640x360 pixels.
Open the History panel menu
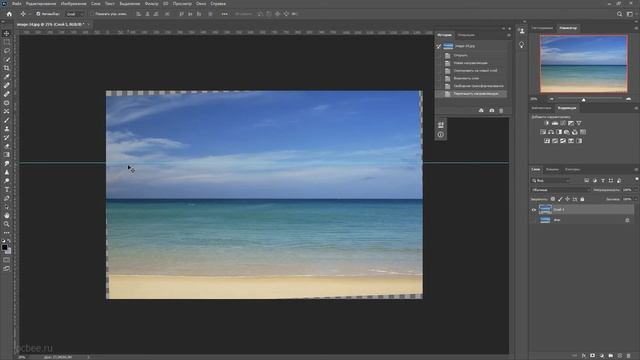click(509, 35)
